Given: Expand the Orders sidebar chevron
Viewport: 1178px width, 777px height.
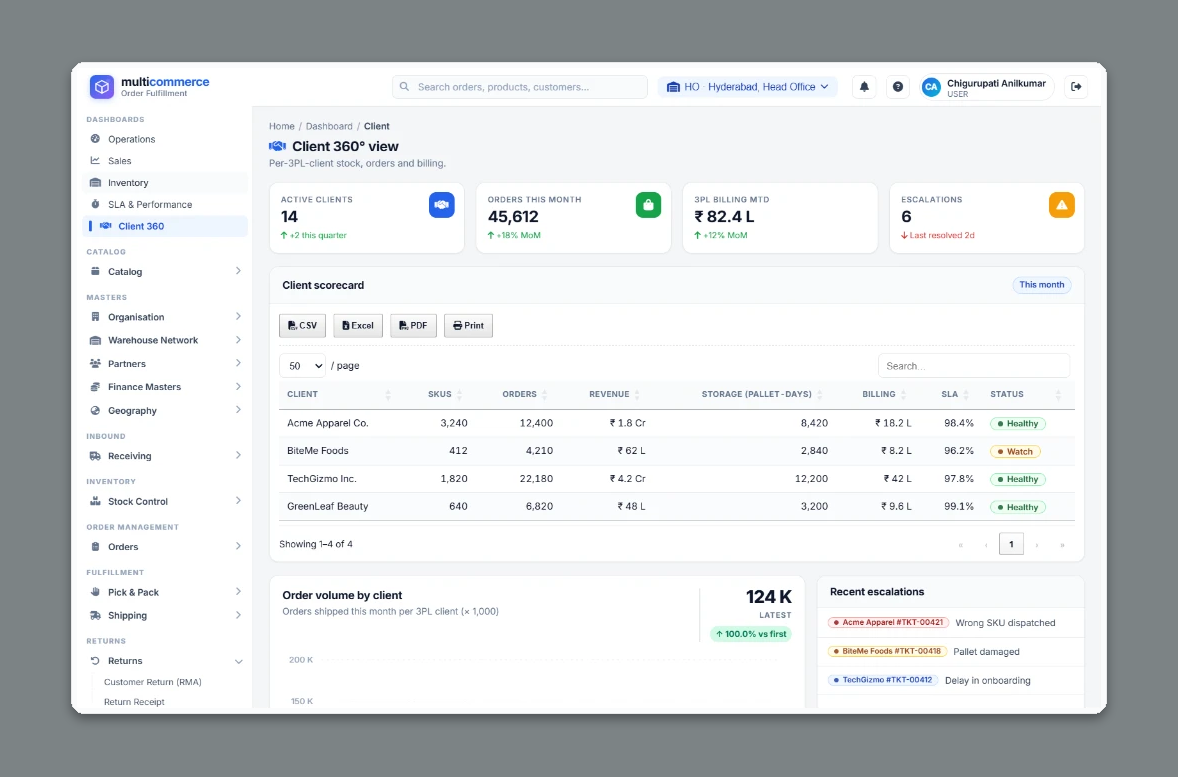Looking at the screenshot, I should click(x=238, y=546).
